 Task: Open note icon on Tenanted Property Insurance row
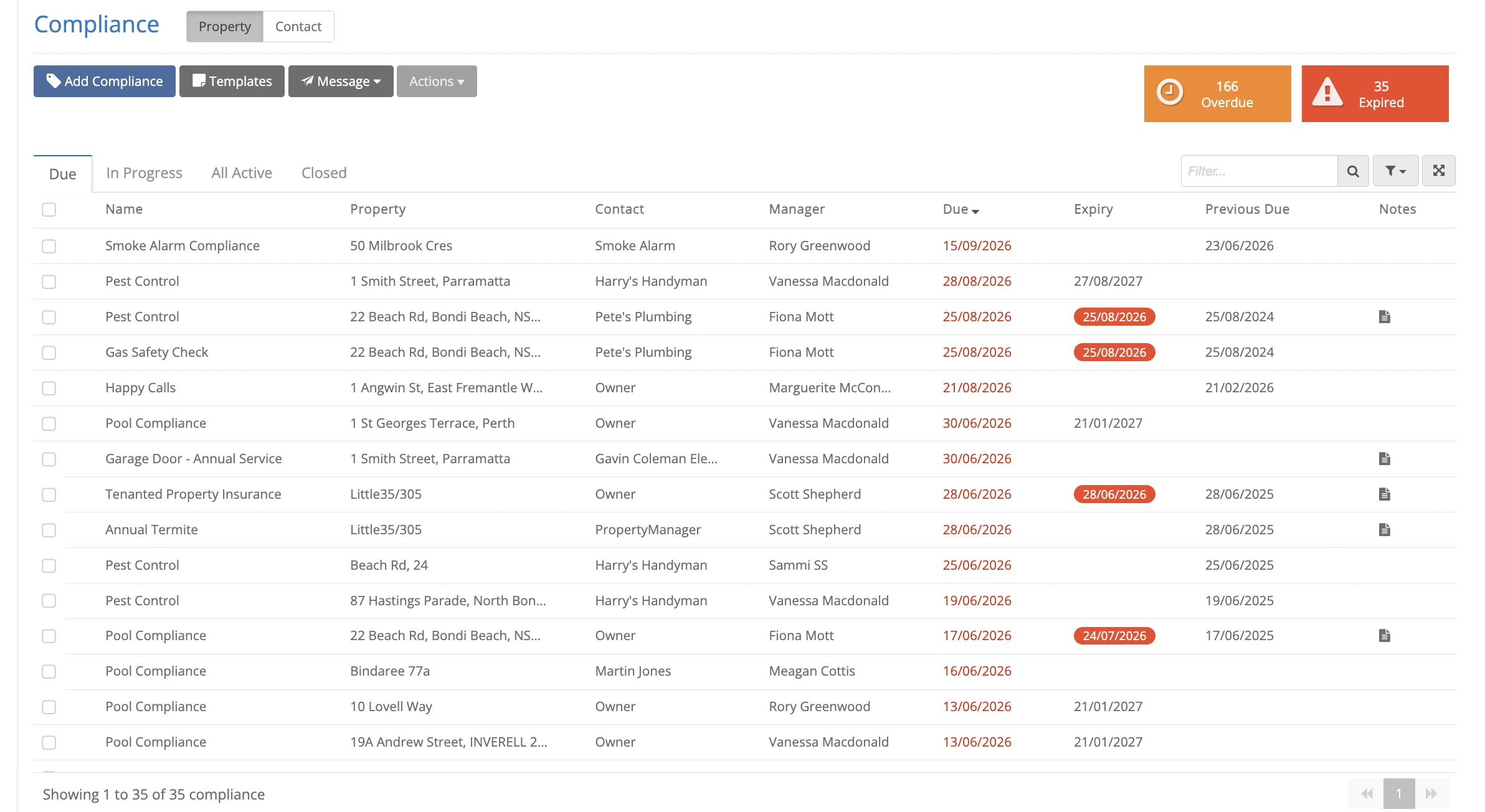[1384, 494]
